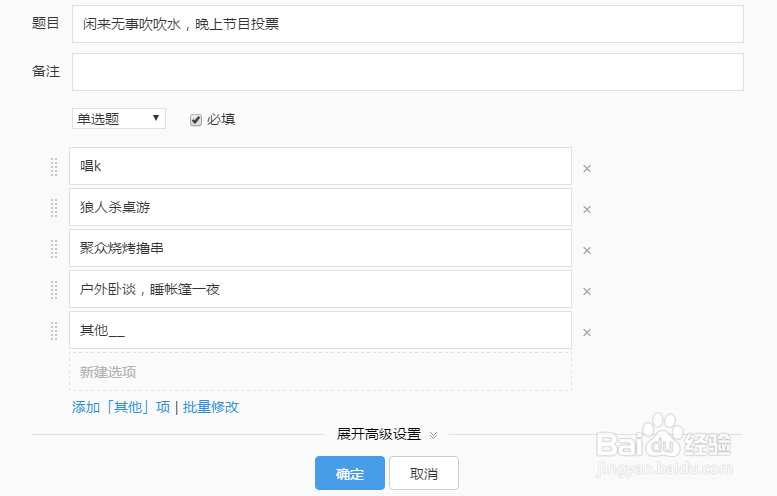777x496 pixels.
Task: Click drag handle beside 聚众烧烤撸串
Action: tap(54, 249)
